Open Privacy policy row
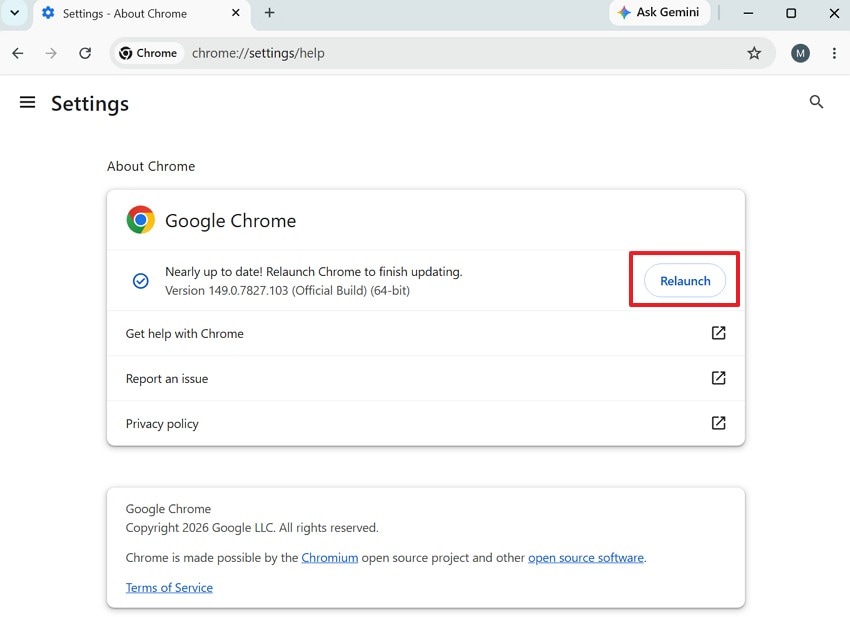 click(x=426, y=423)
